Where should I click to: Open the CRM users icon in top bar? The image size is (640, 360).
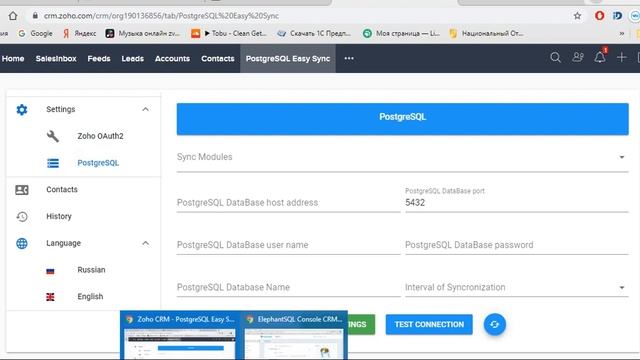578,58
